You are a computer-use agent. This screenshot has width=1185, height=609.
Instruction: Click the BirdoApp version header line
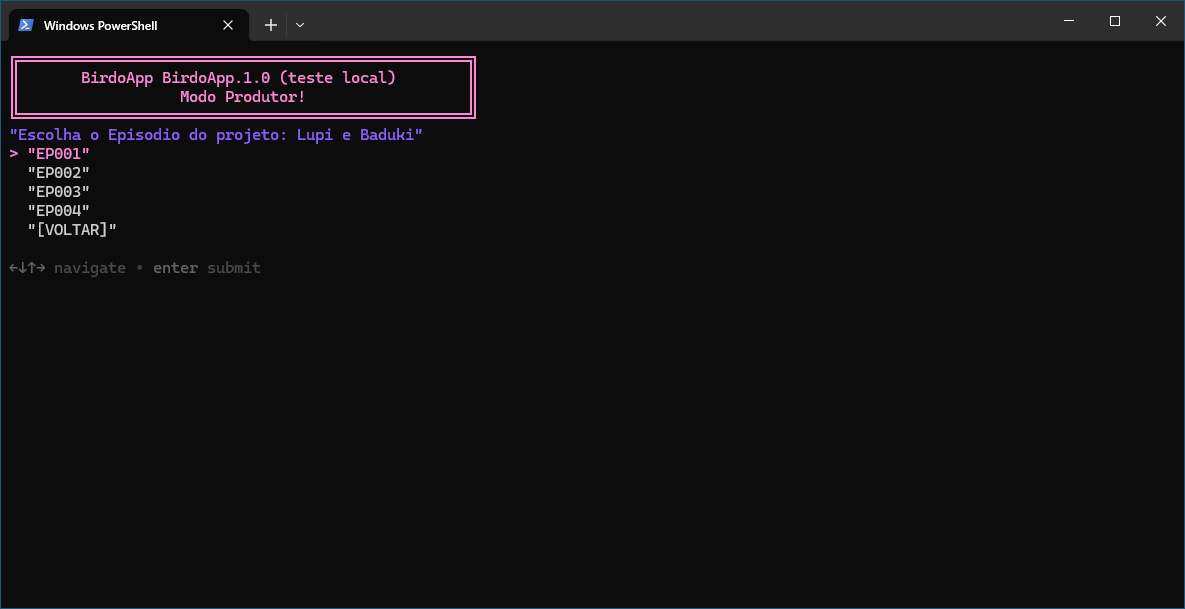pyautogui.click(x=239, y=78)
